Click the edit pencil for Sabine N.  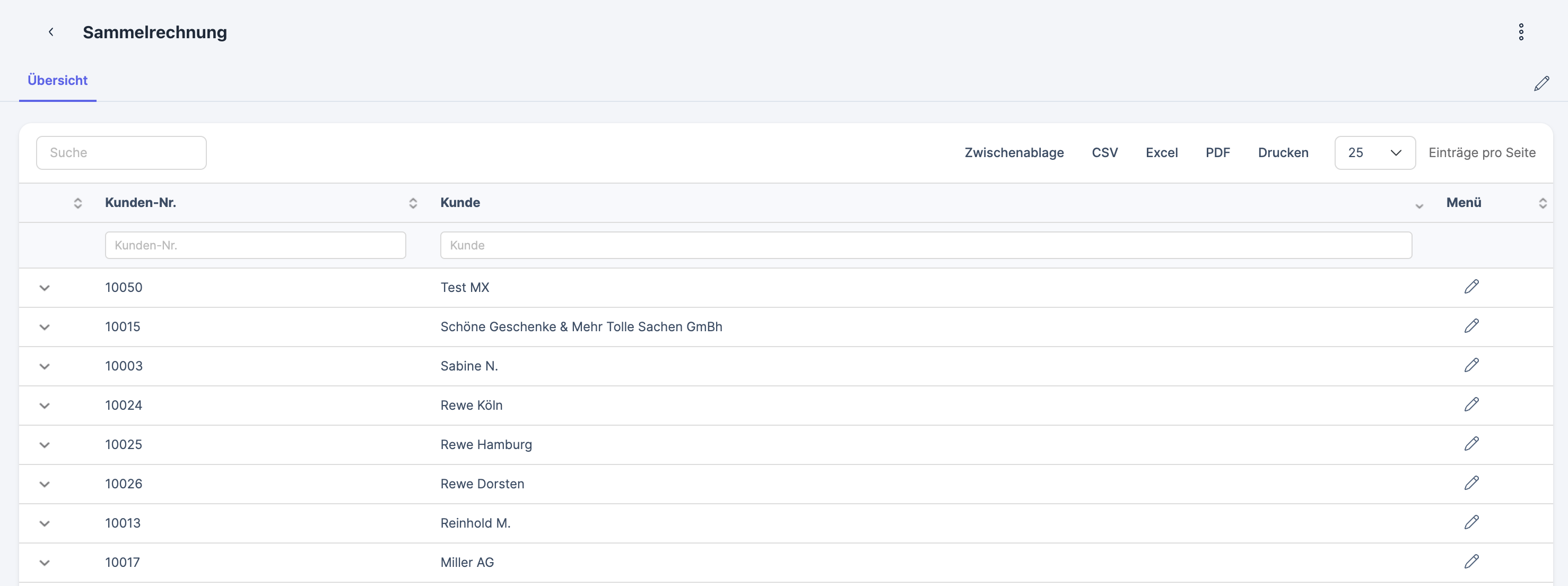[1470, 366]
